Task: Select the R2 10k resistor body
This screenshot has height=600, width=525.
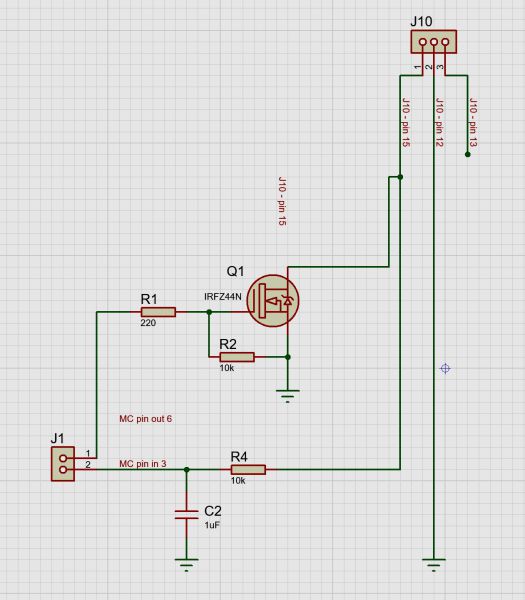Action: coord(237,357)
